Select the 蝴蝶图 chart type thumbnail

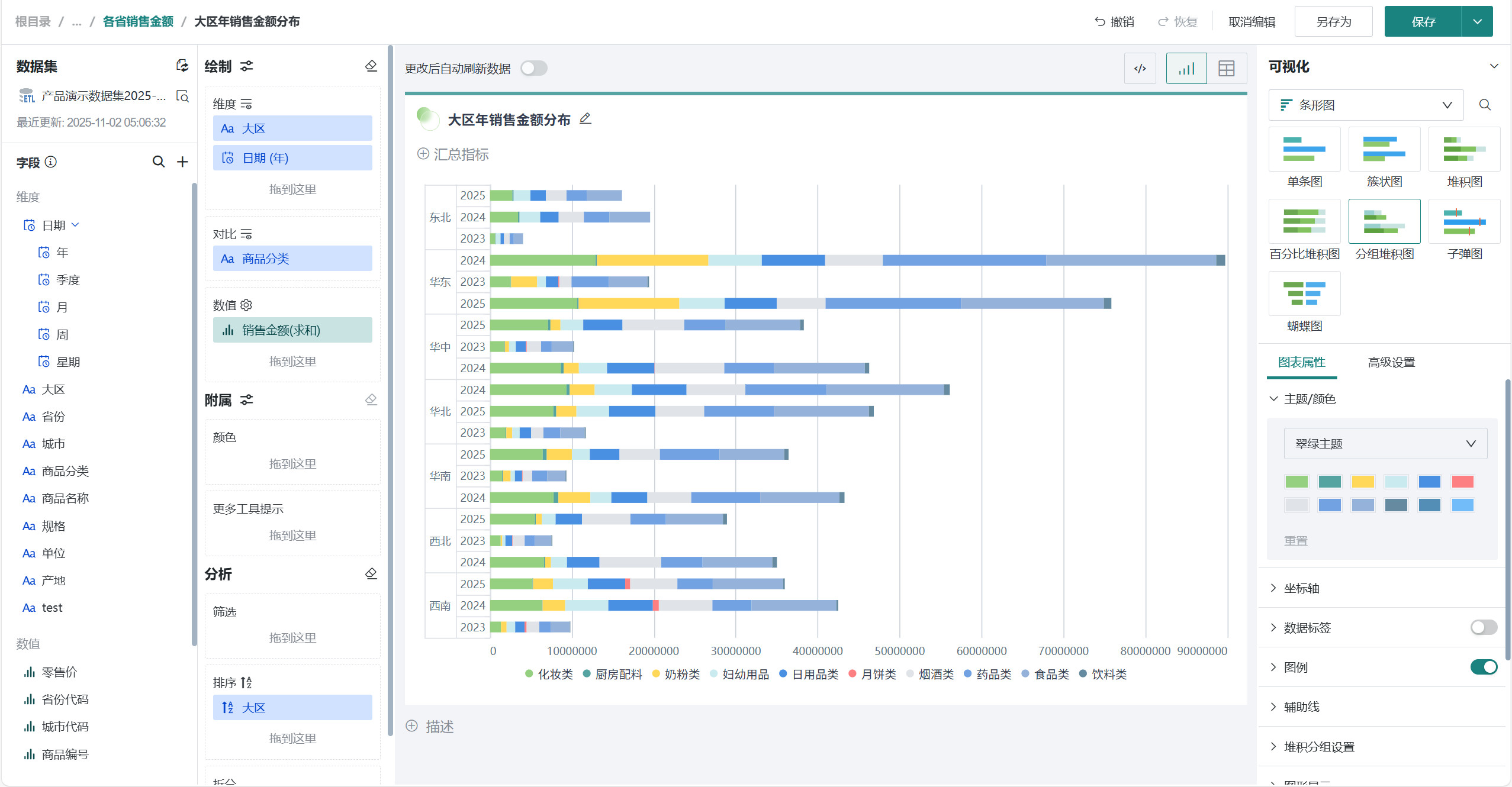(x=1304, y=294)
